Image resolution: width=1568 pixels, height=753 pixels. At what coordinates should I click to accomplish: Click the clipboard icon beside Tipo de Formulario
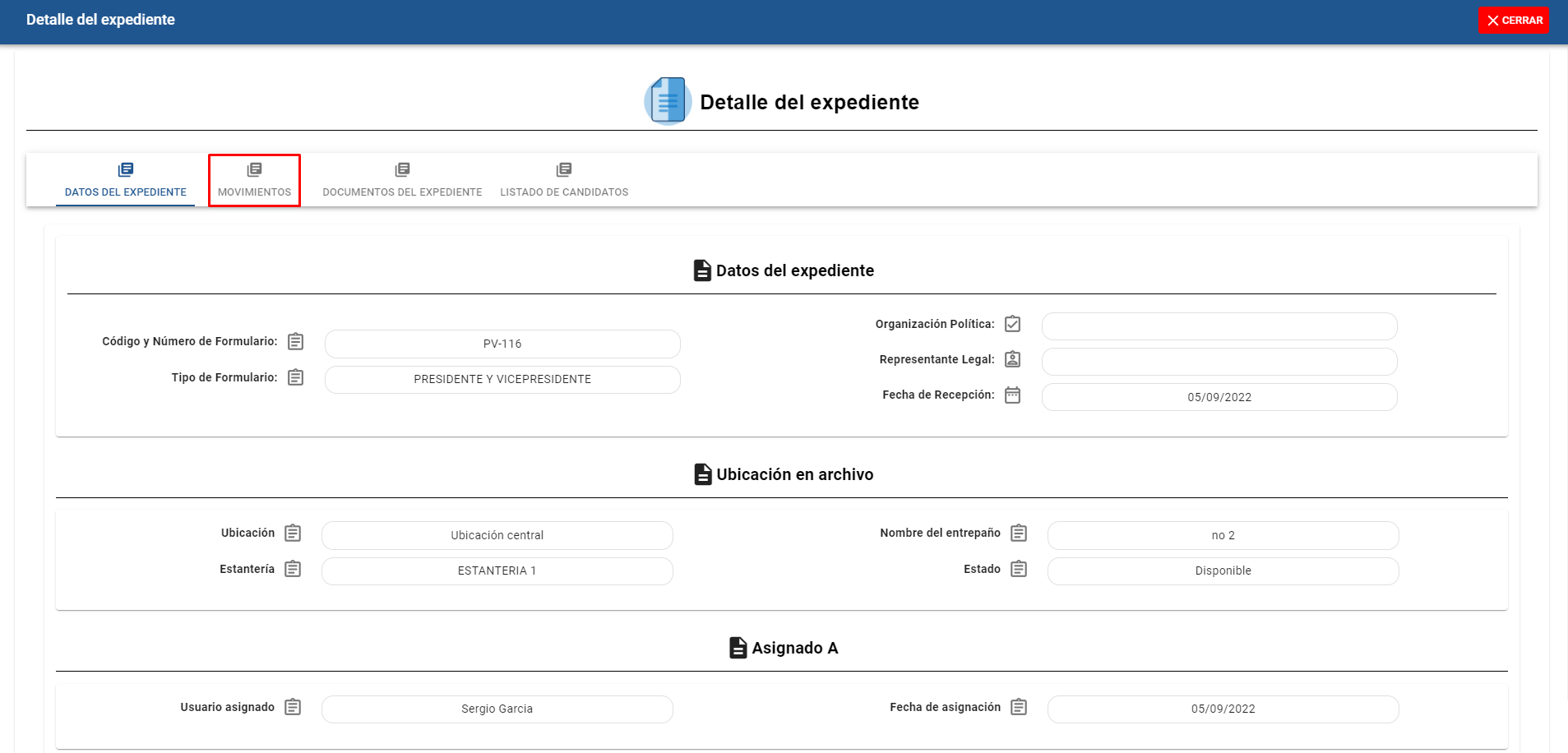click(296, 377)
